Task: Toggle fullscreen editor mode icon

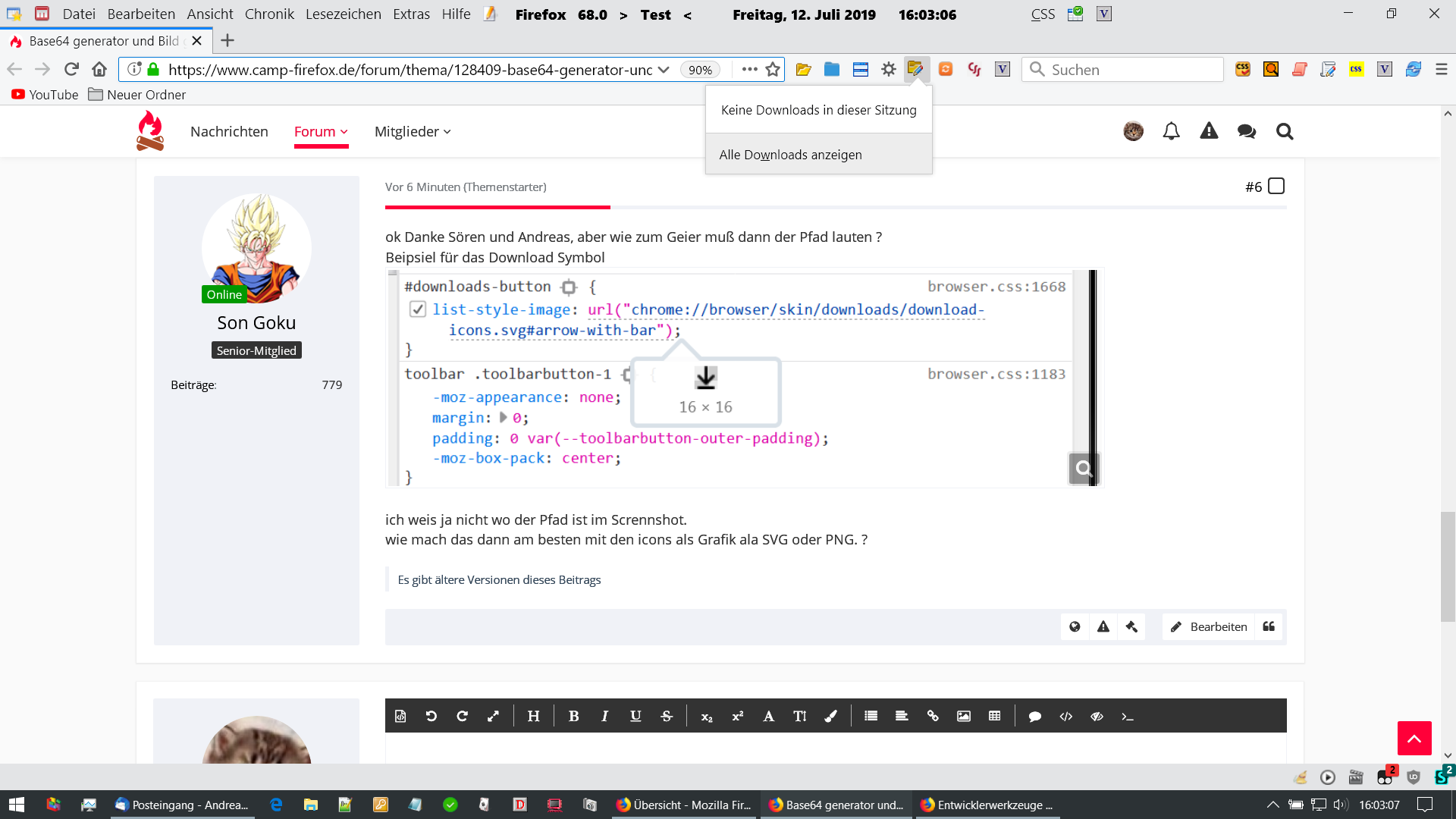Action: click(x=493, y=716)
